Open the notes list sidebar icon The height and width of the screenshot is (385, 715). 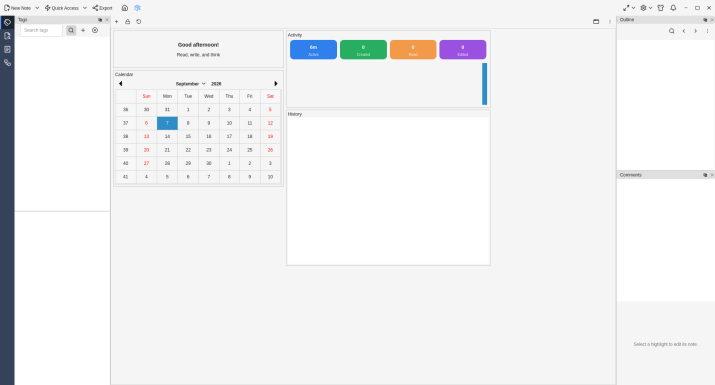[7, 49]
